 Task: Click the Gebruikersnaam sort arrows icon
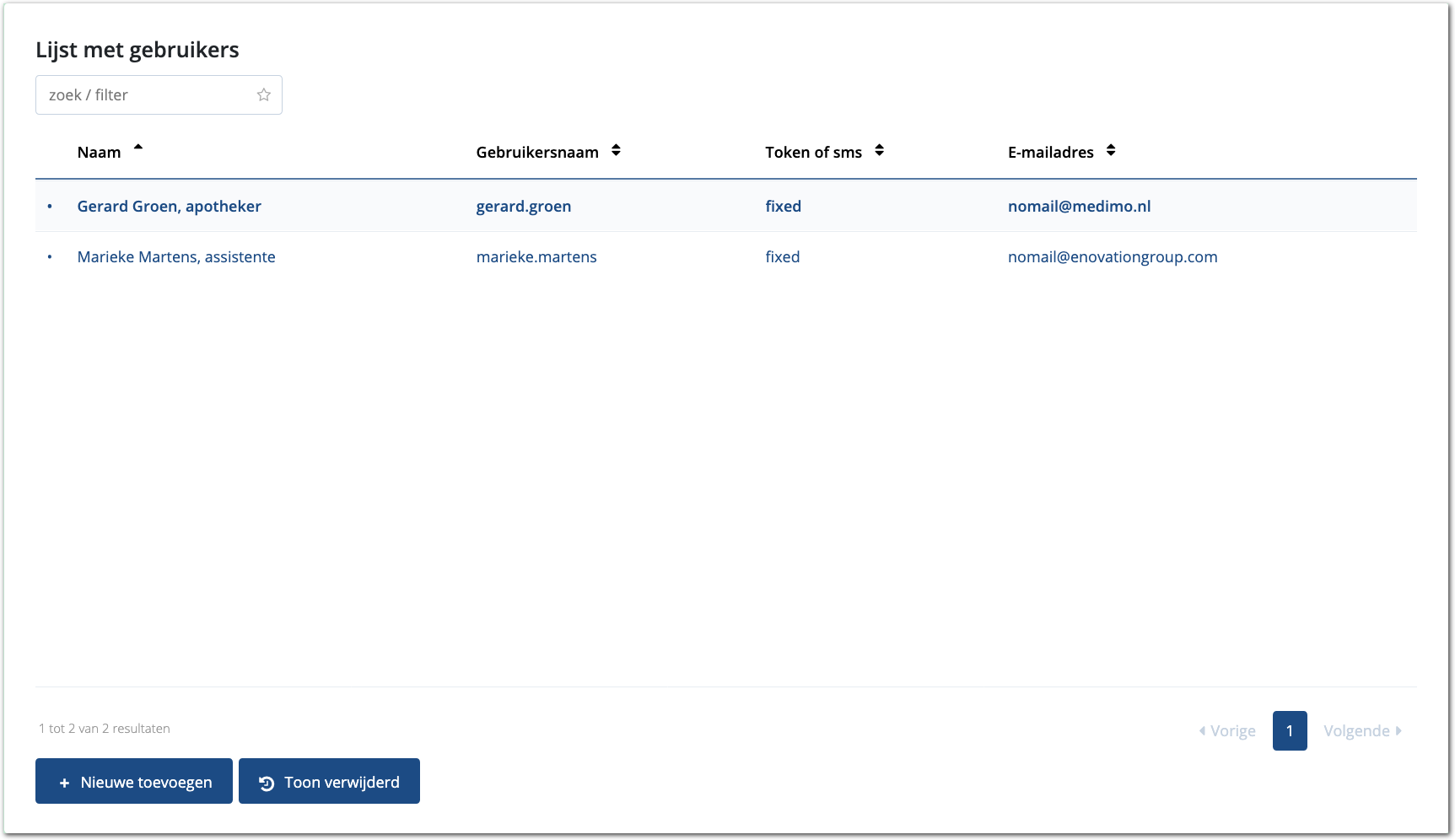point(616,151)
